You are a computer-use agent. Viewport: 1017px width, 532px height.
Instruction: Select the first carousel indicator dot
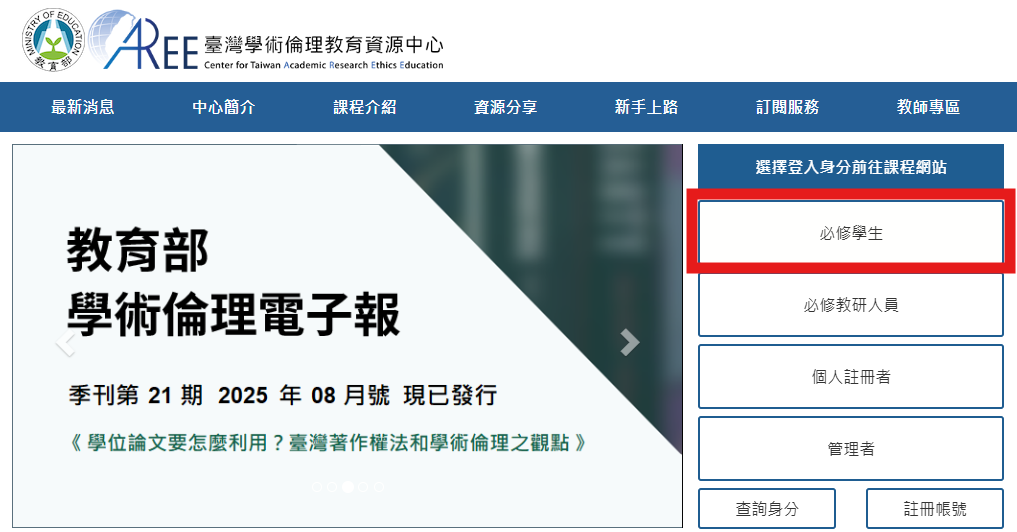pyautogui.click(x=317, y=487)
